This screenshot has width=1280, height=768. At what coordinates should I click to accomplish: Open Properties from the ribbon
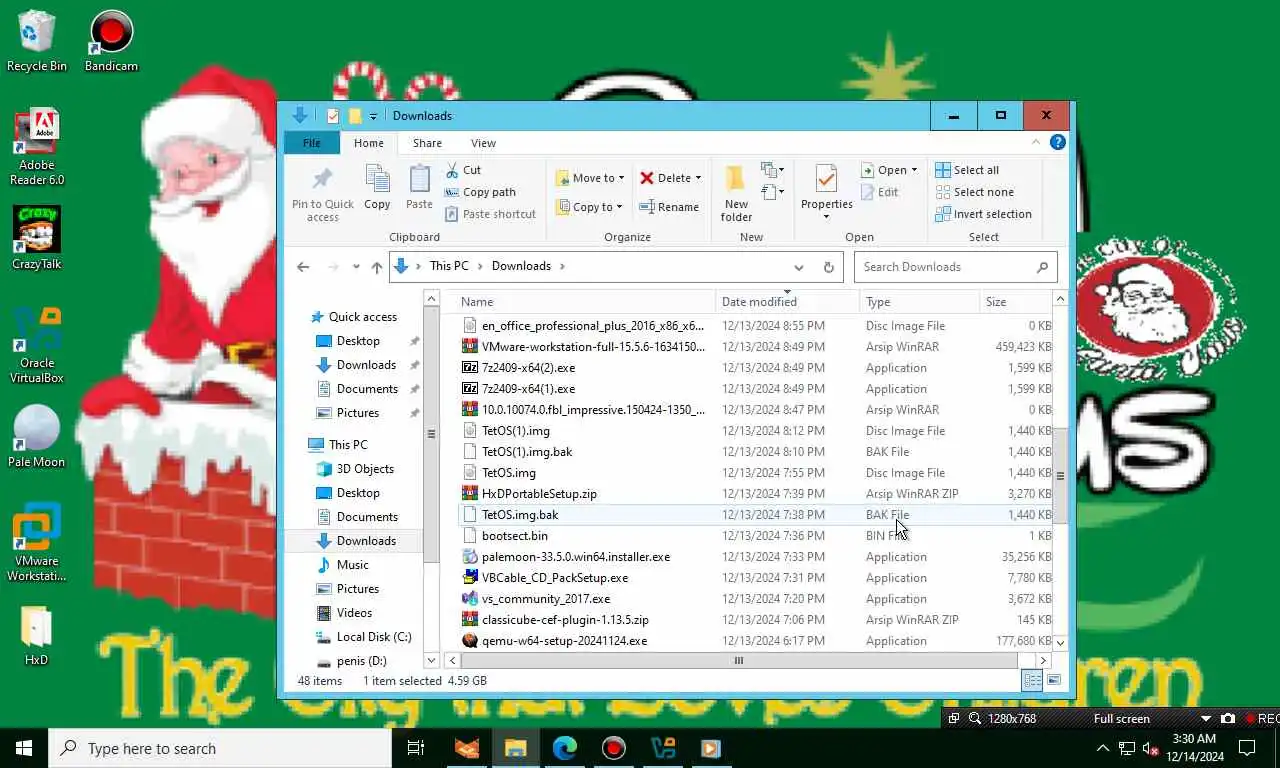826,192
